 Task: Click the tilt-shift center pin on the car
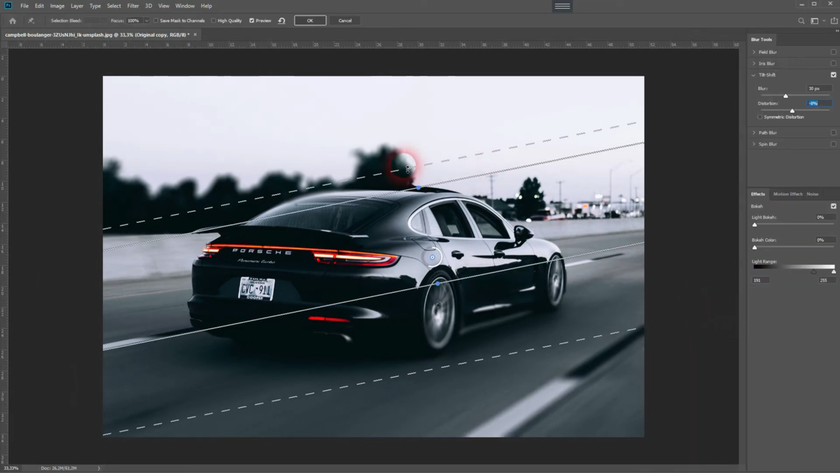pyautogui.click(x=432, y=258)
